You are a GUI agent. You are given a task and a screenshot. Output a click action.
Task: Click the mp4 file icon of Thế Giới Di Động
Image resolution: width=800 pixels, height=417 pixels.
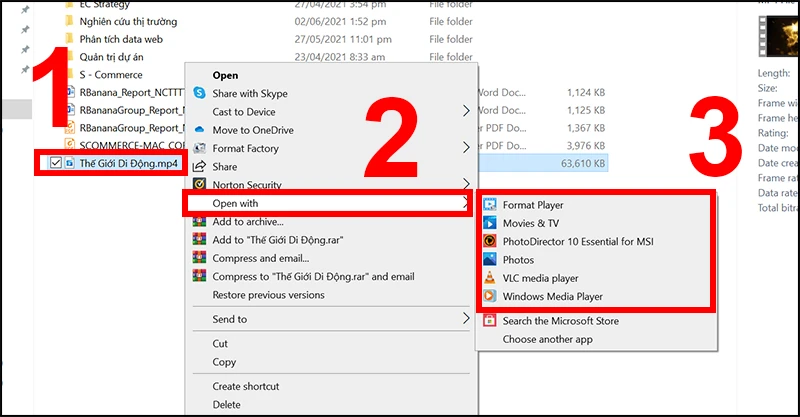69,163
